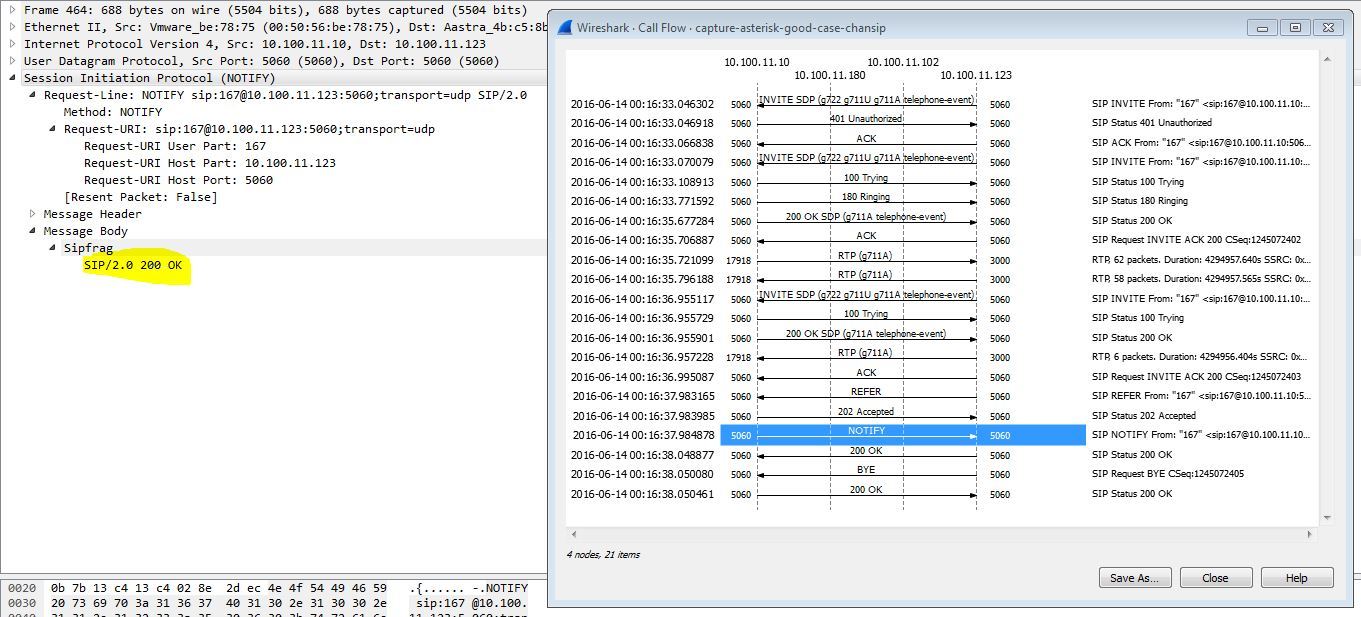1361x617 pixels.
Task: Click the scroll right arrow under flow diagram
Action: pos(1309,534)
